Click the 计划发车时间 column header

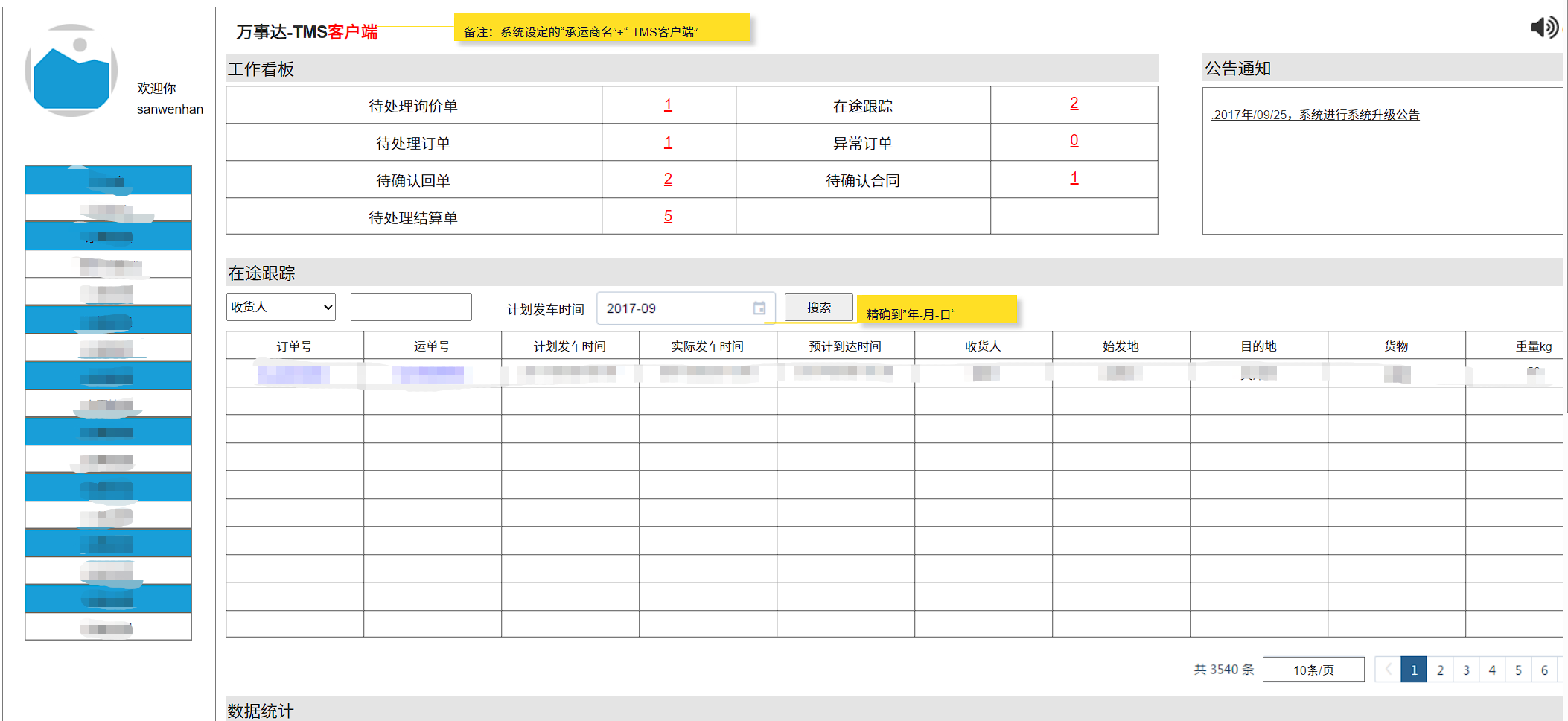pos(570,346)
